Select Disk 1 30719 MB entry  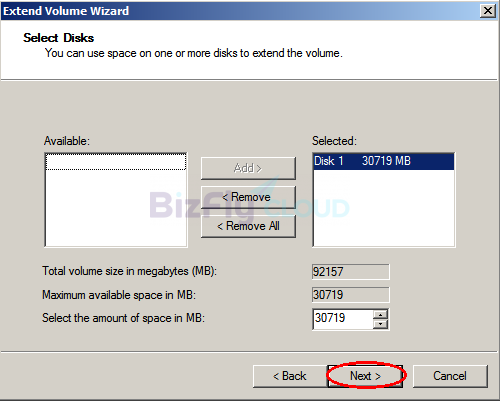384,161
